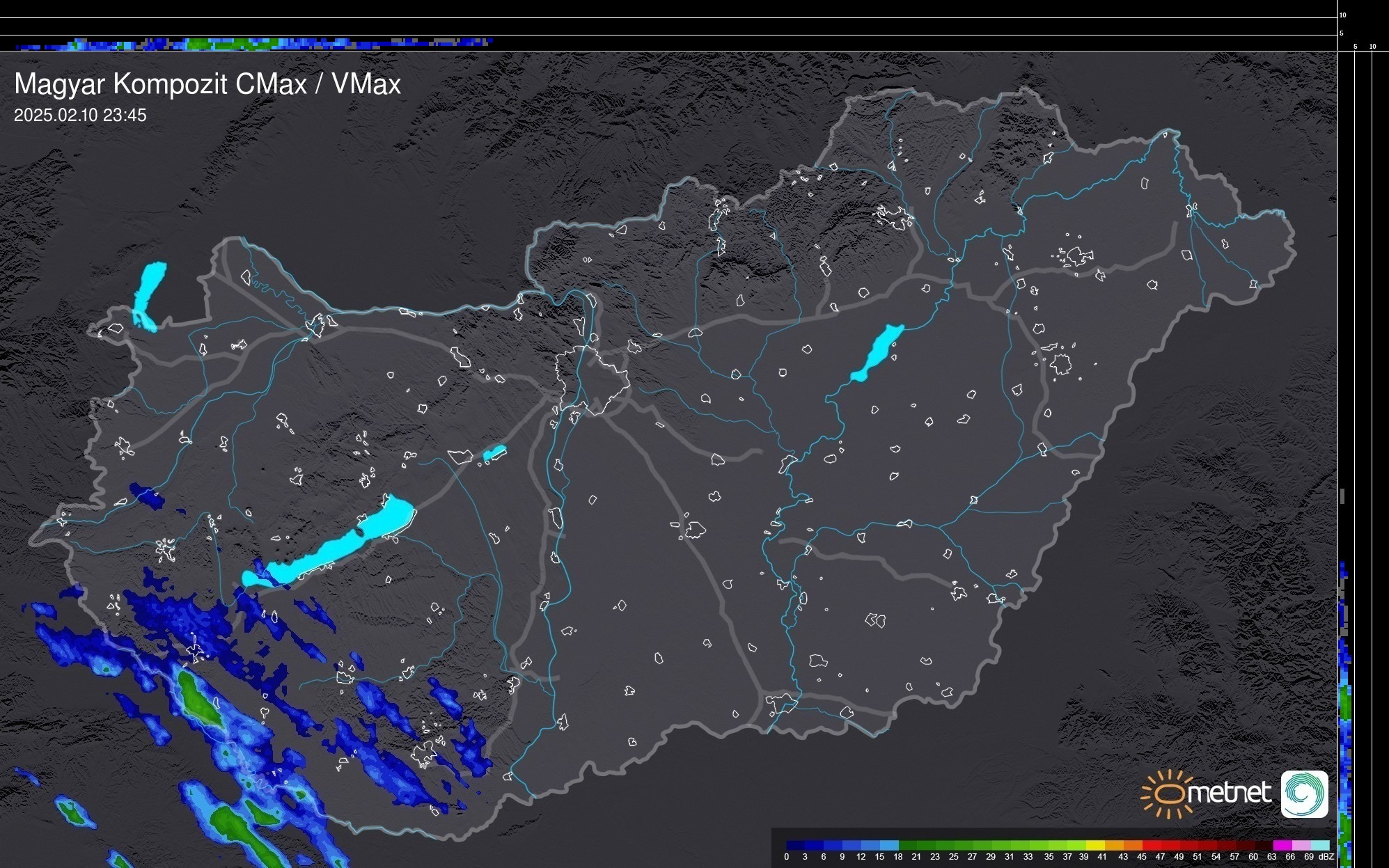Click the light cyan 69 dBZ swatch
Viewport: 1389px width, 868px height.
(1319, 845)
